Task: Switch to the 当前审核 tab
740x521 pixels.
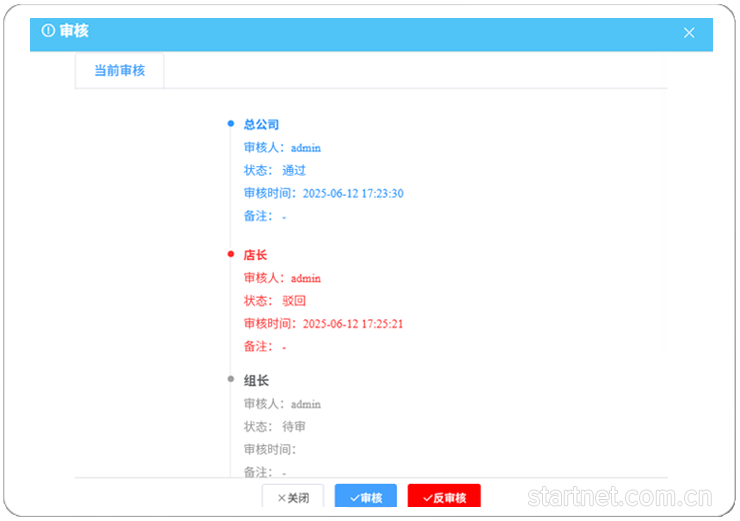Action: 119,70
